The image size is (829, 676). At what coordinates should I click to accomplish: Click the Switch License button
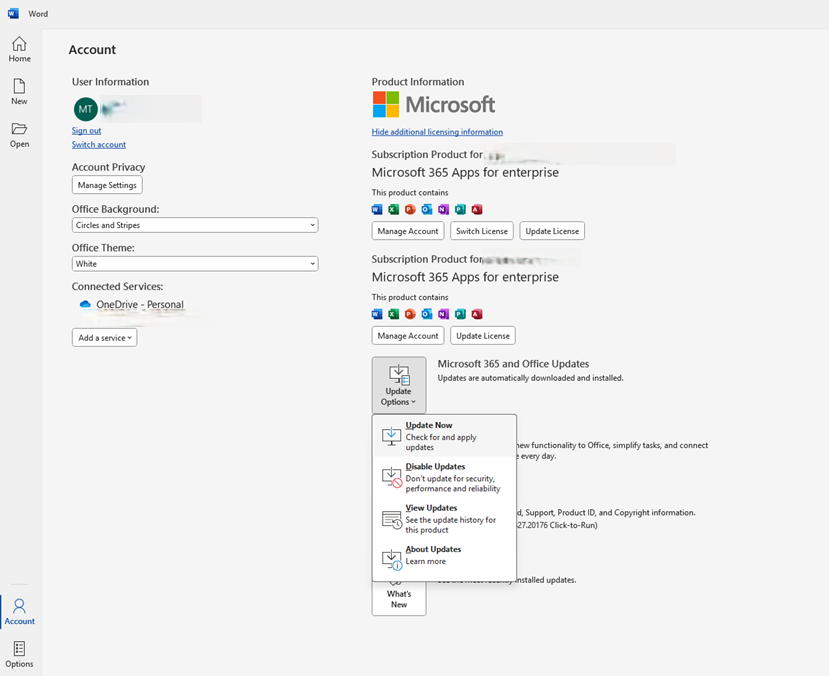pyautogui.click(x=482, y=231)
